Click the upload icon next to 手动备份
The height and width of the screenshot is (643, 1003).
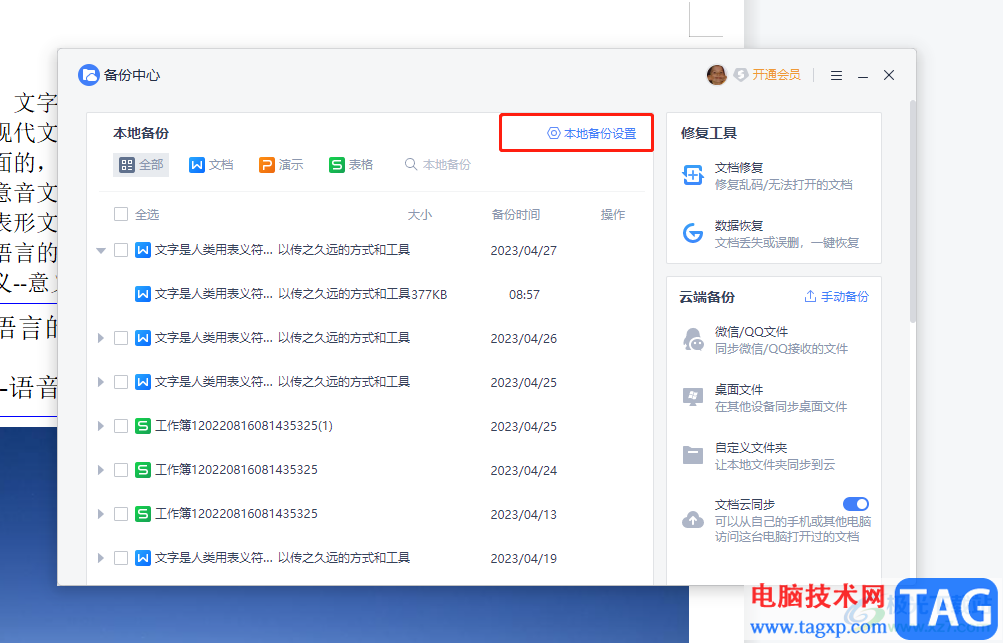point(810,296)
